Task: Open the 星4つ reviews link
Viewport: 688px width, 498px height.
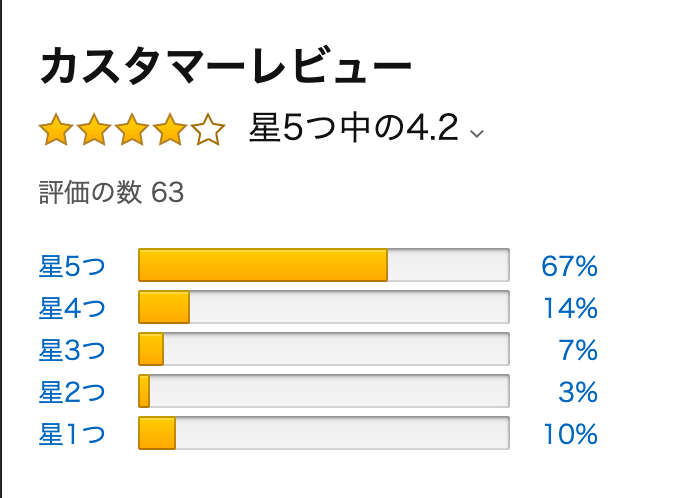Action: [72, 308]
